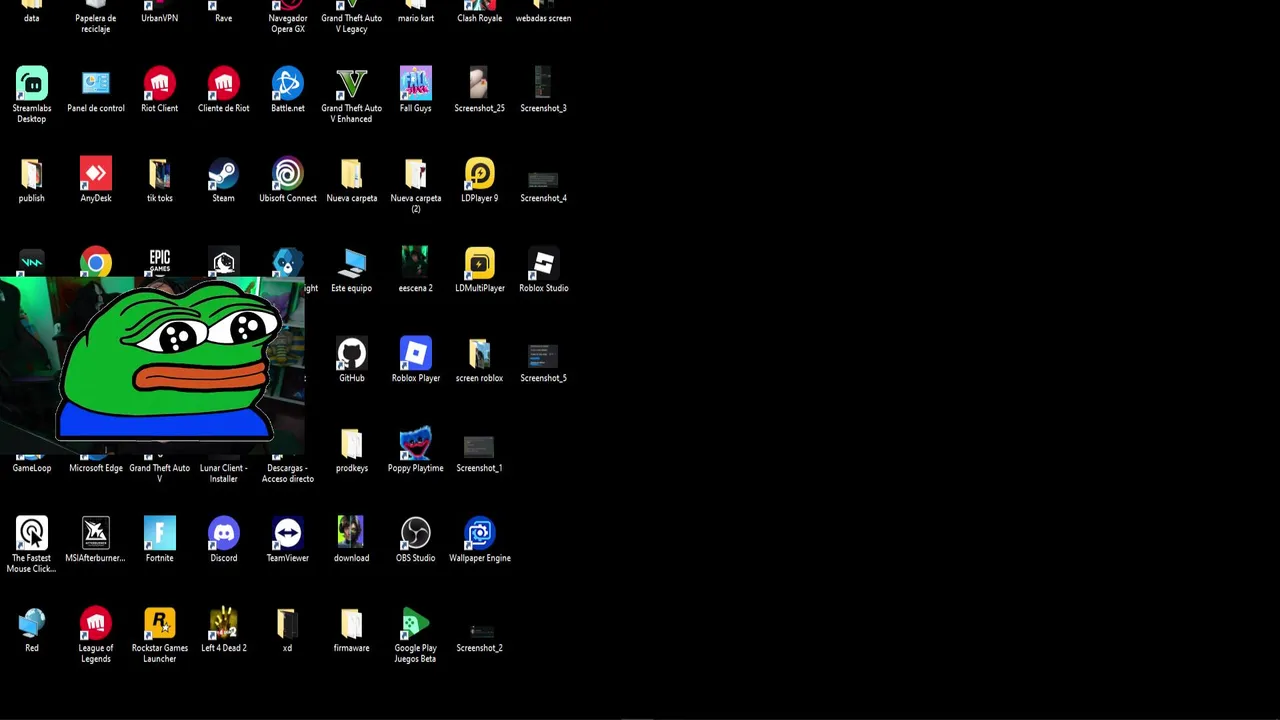Screen dimensions: 1280x720
Task: Open the Este equipo icon
Action: (x=351, y=264)
